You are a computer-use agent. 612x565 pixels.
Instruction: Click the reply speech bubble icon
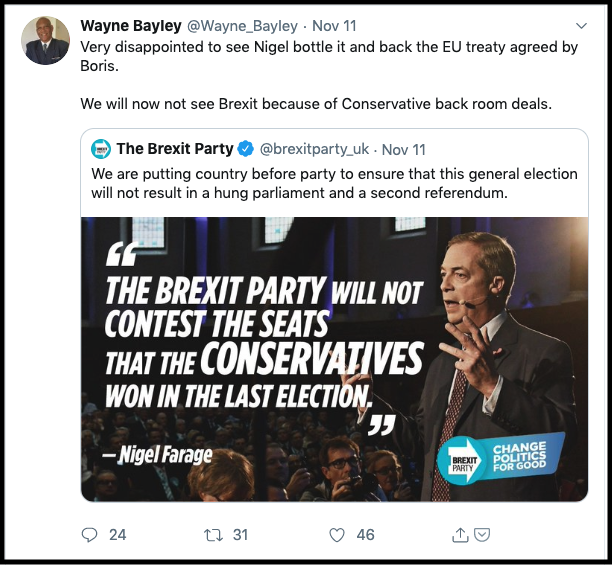tap(89, 535)
